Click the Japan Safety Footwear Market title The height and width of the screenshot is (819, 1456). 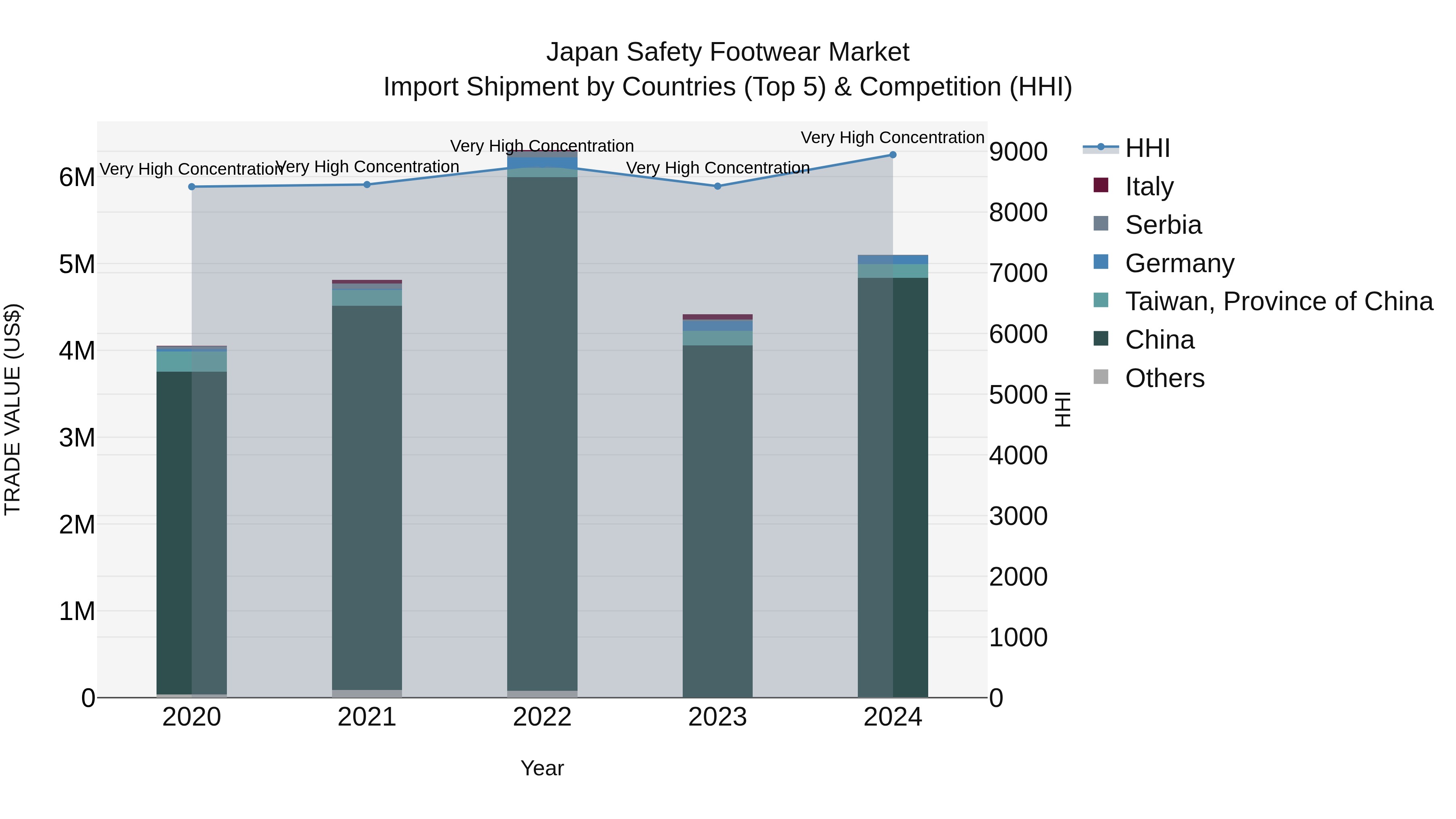(x=728, y=52)
